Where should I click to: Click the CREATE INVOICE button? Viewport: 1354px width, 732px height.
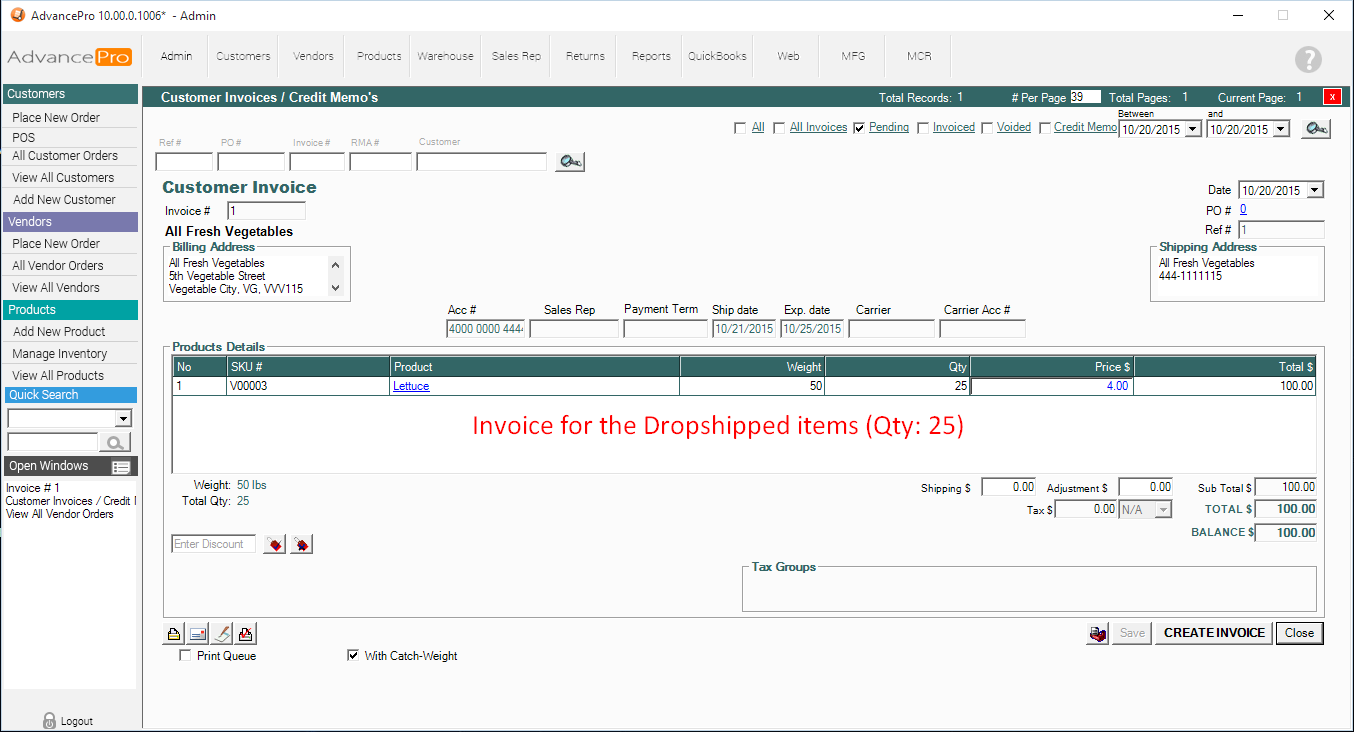click(x=1214, y=633)
